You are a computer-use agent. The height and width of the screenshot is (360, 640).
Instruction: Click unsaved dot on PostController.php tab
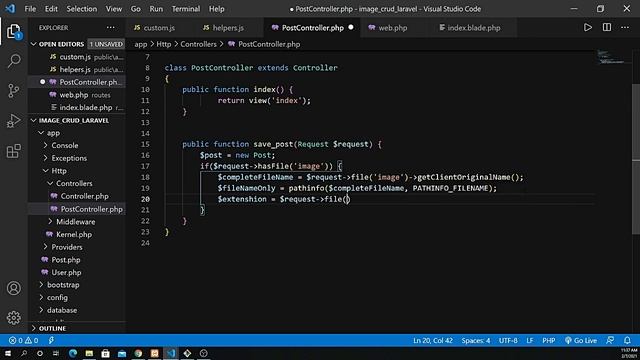click(351, 27)
